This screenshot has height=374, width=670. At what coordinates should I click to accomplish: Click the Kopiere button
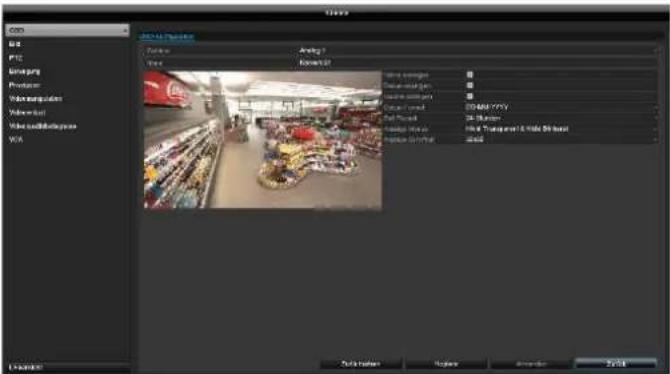(446, 364)
